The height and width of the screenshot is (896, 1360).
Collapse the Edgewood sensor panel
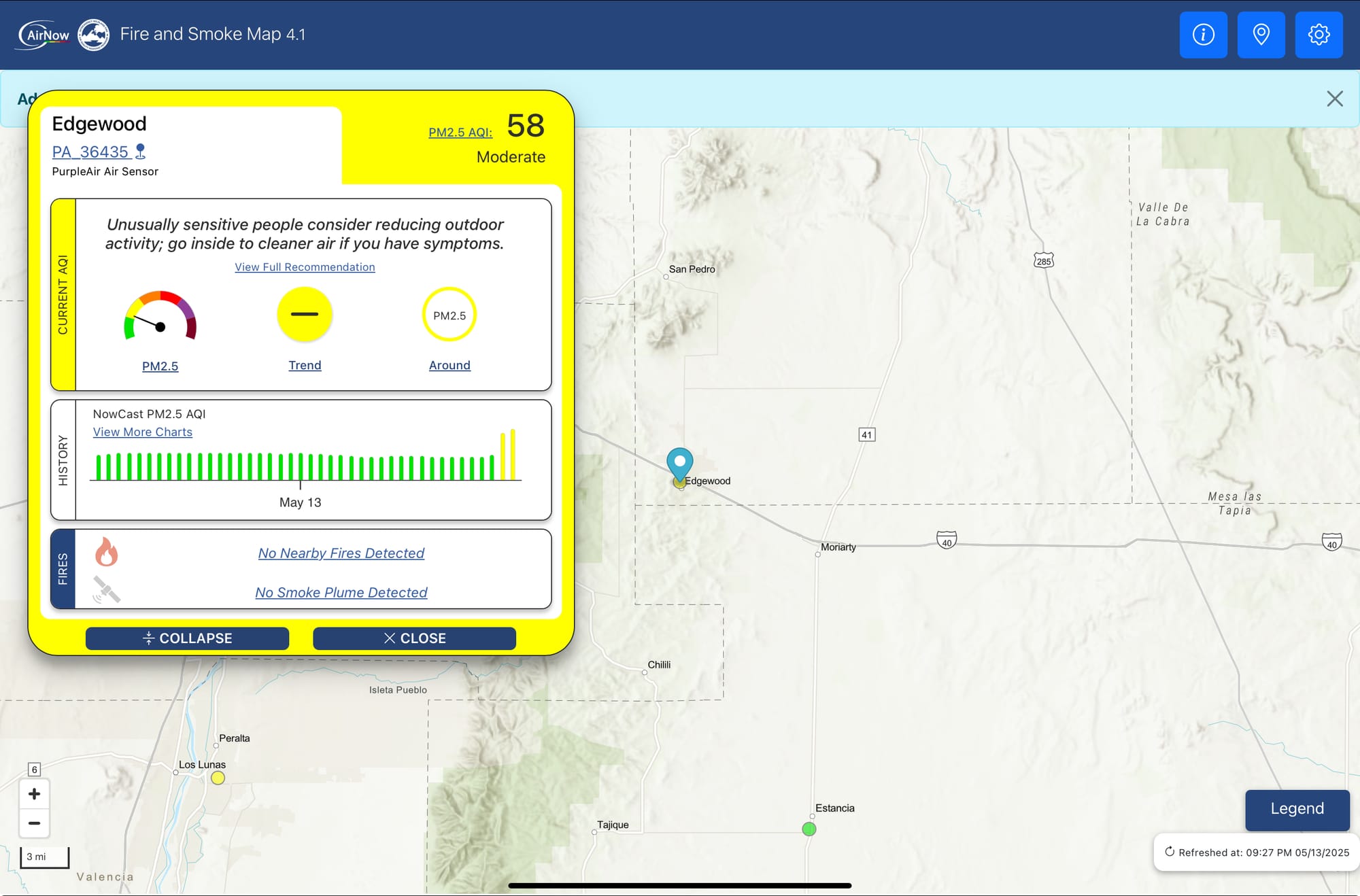coord(187,638)
